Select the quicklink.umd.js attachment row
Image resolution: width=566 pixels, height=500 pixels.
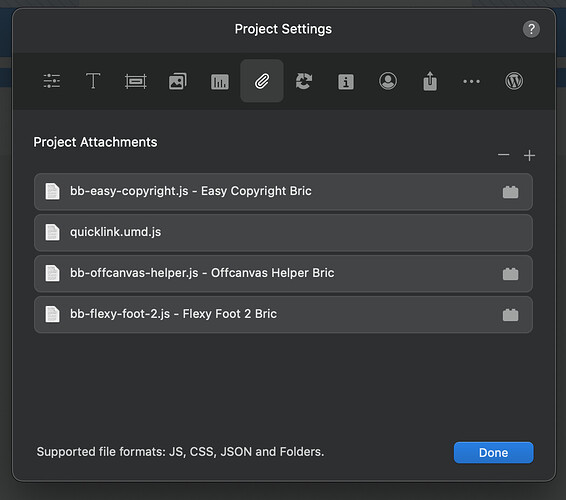(x=283, y=232)
